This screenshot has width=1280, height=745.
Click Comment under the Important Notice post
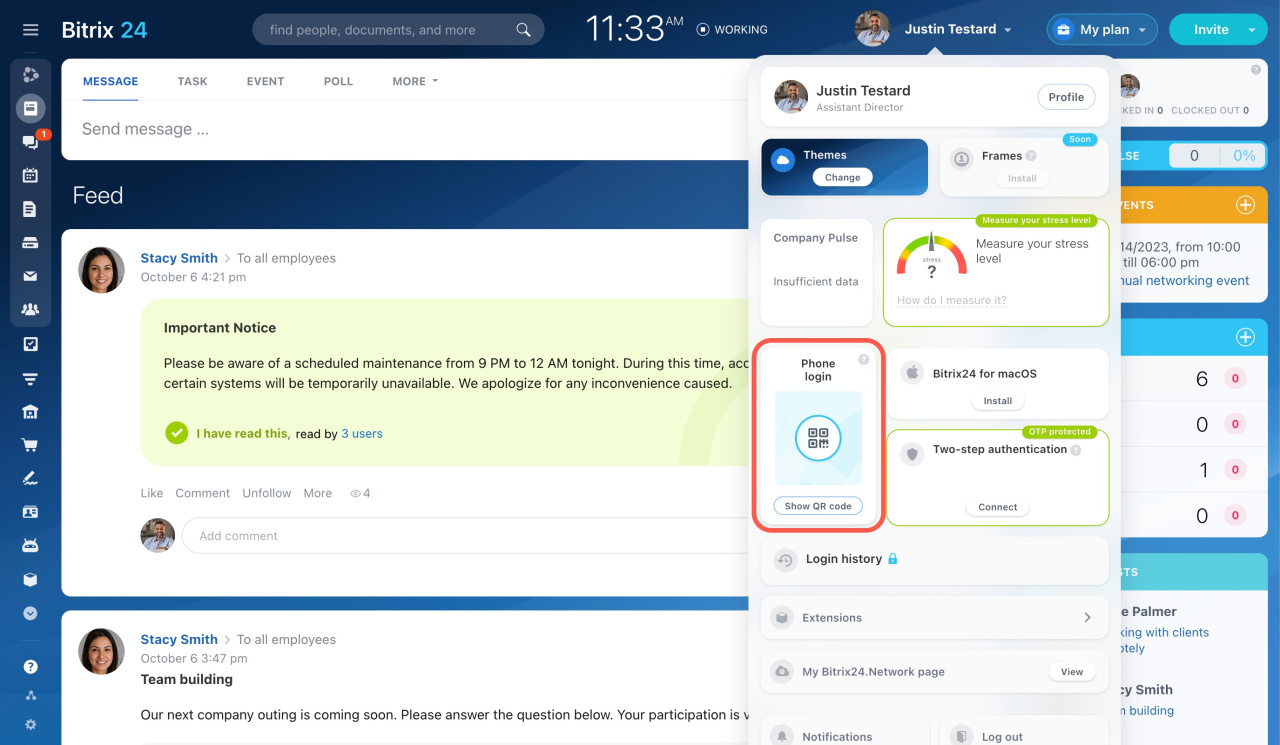point(203,493)
